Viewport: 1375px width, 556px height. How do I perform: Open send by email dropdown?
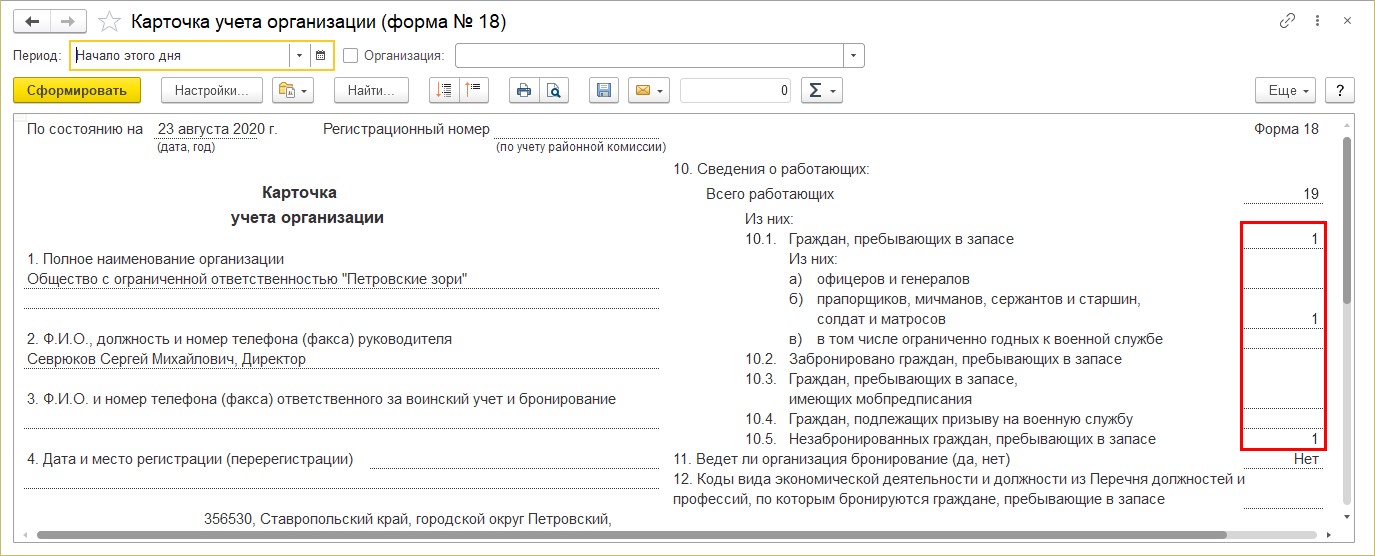point(648,90)
